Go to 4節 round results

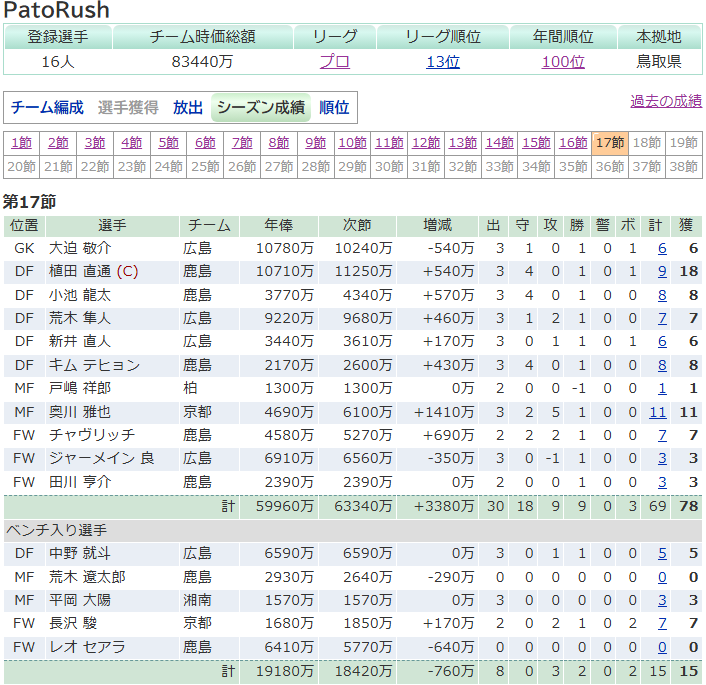pyautogui.click(x=132, y=143)
